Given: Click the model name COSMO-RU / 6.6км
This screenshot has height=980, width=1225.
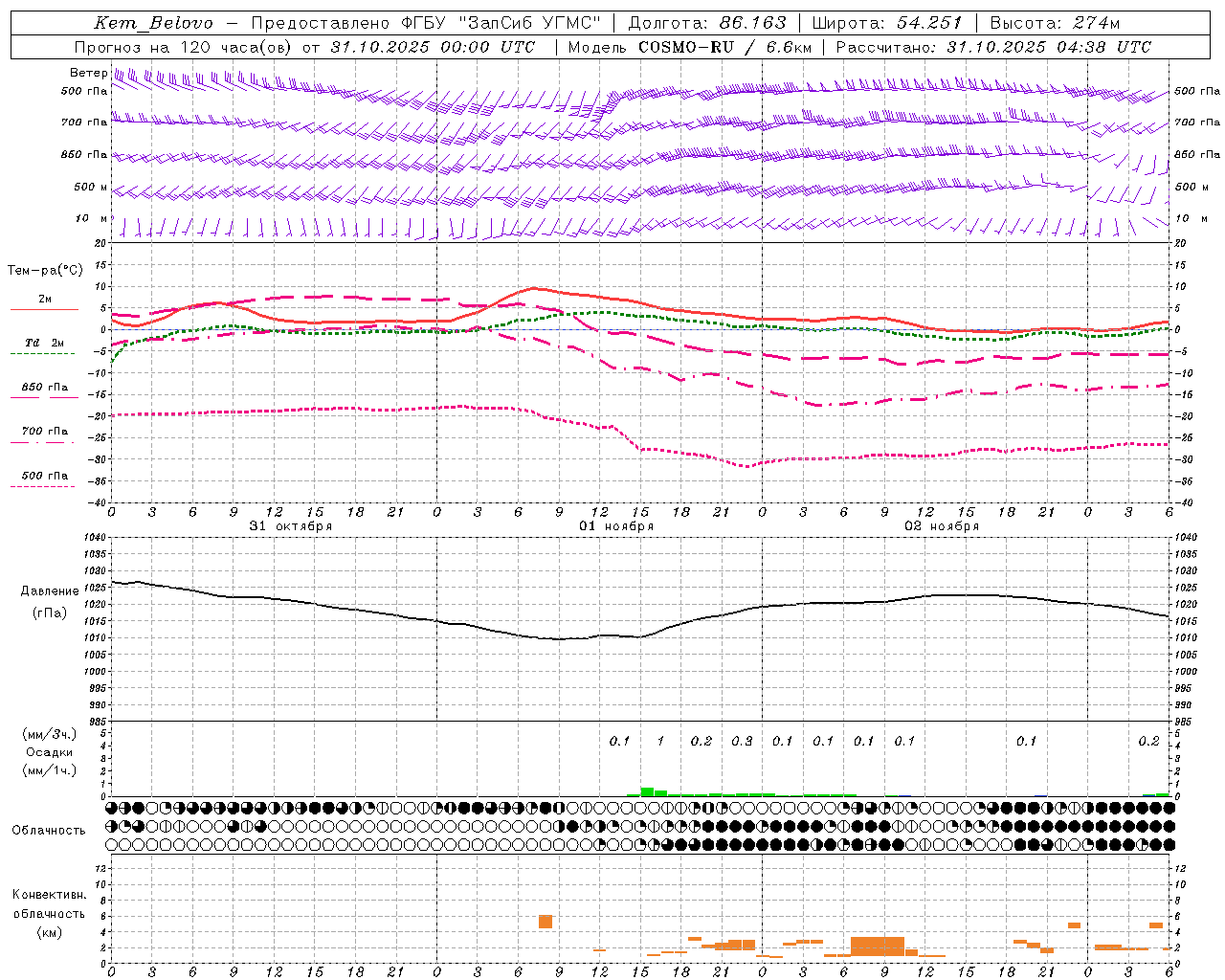Looking at the screenshot, I should (725, 47).
